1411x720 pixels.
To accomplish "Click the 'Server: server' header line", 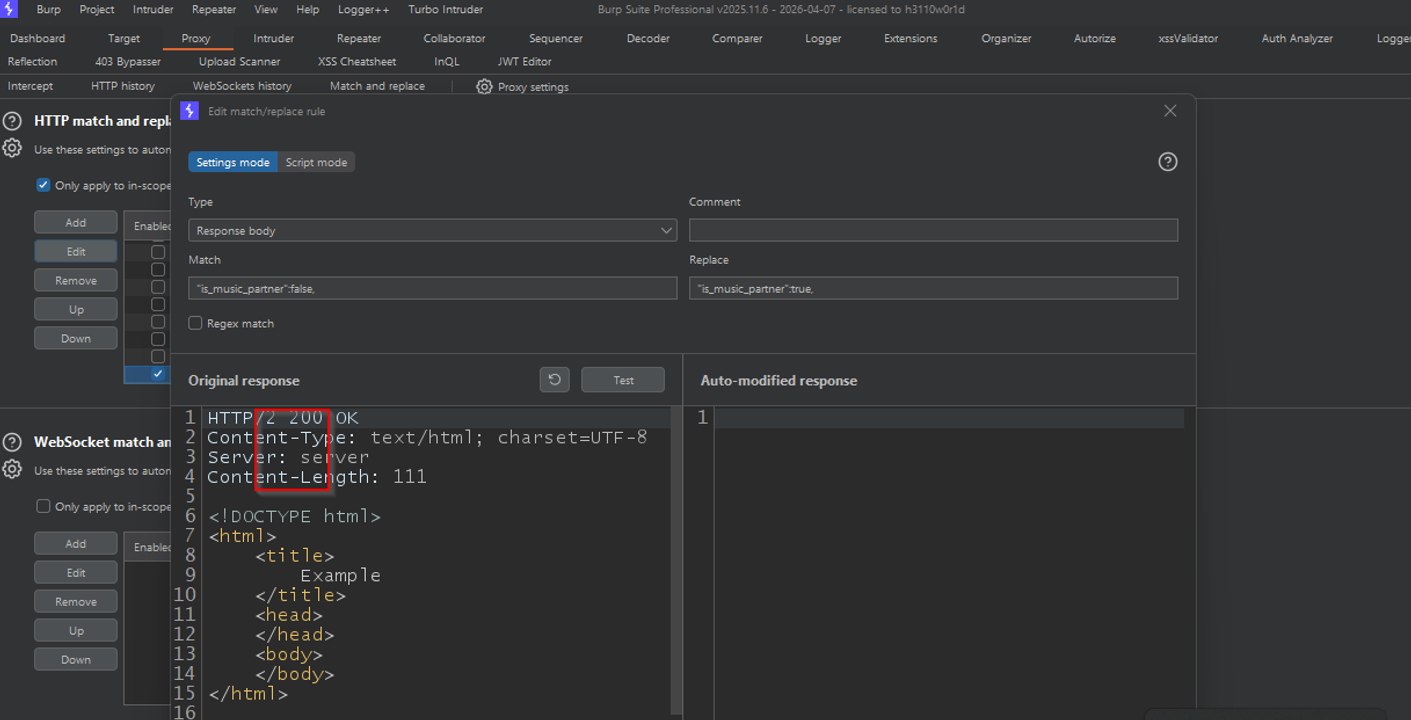I will click(x=288, y=457).
